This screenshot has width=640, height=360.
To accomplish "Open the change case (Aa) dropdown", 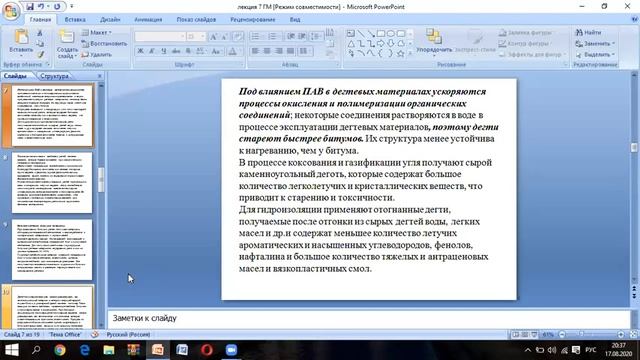I will [216, 51].
